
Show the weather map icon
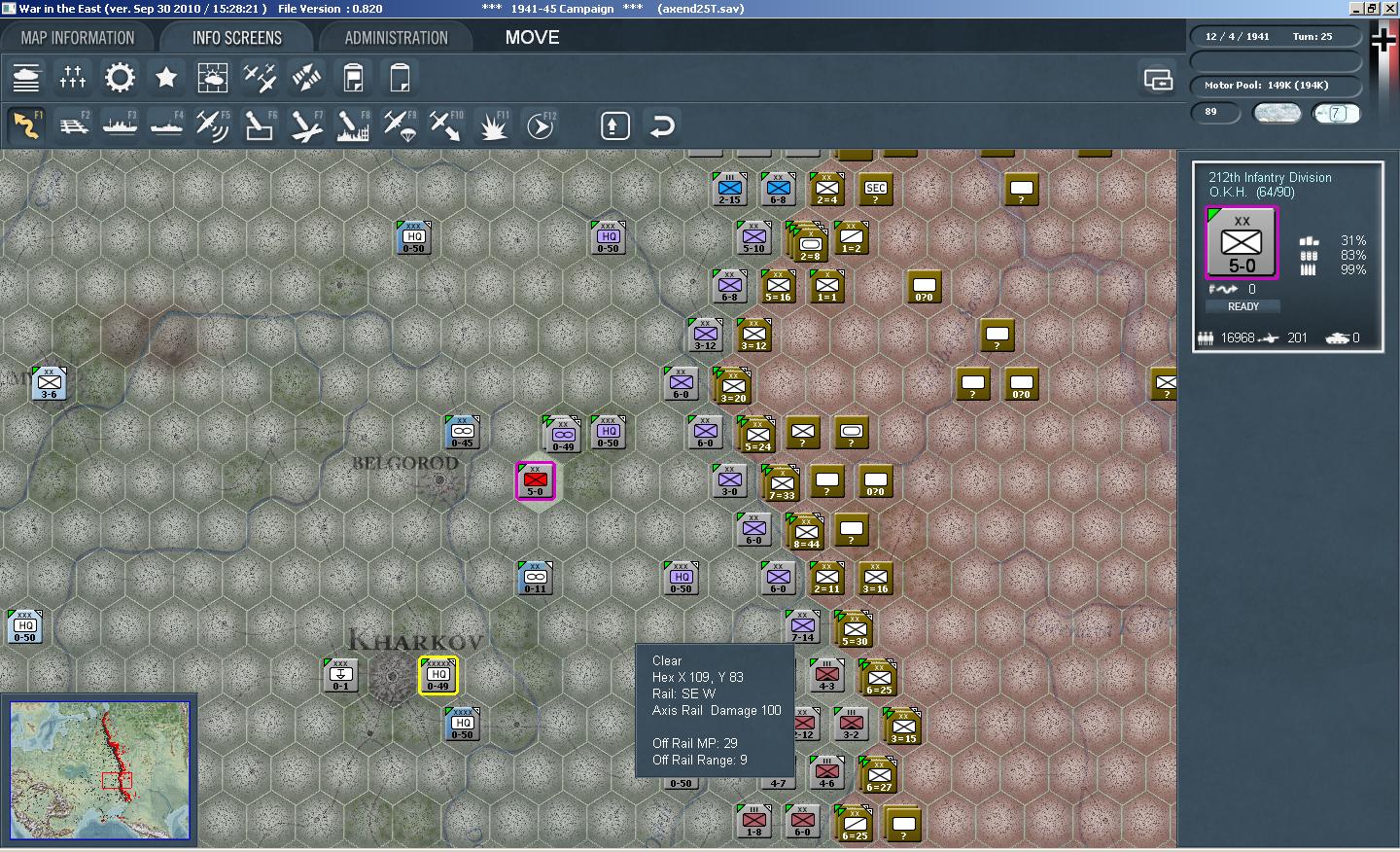coord(213,77)
